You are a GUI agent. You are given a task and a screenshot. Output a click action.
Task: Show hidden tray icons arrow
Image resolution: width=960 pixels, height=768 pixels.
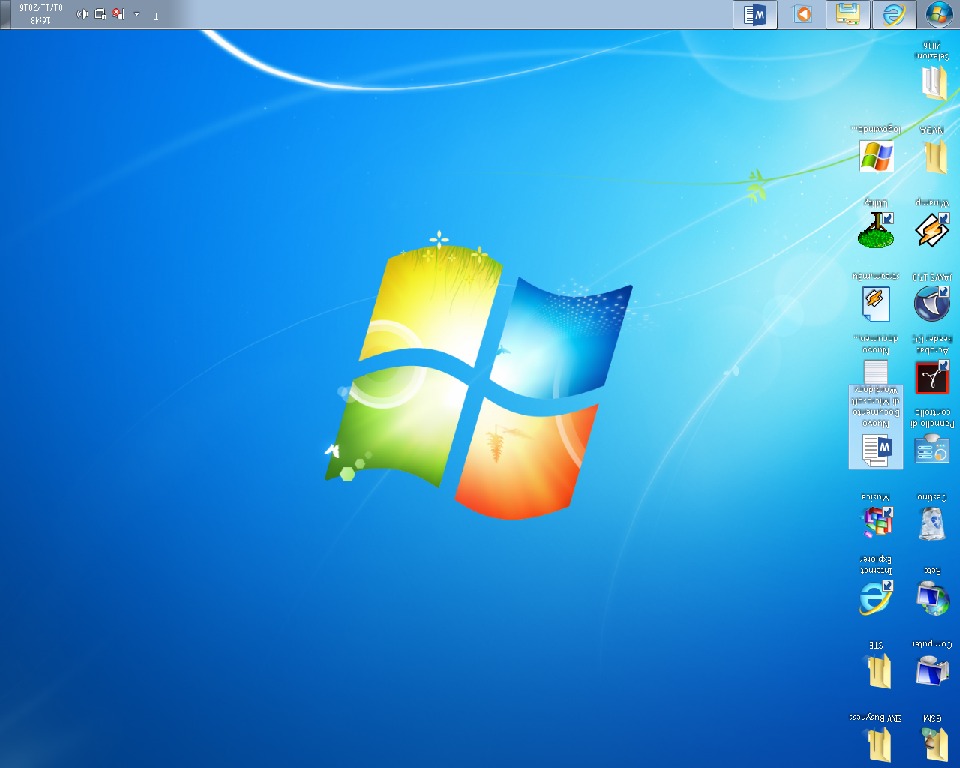point(137,14)
